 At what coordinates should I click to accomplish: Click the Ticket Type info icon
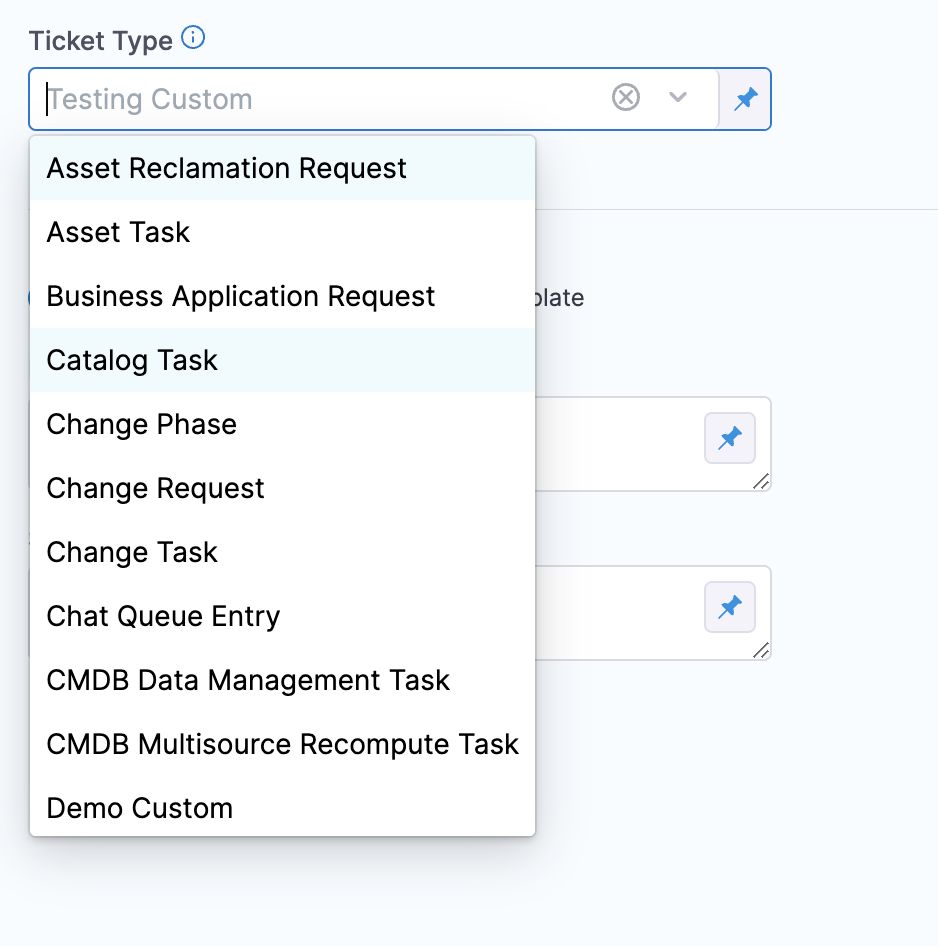tap(194, 39)
